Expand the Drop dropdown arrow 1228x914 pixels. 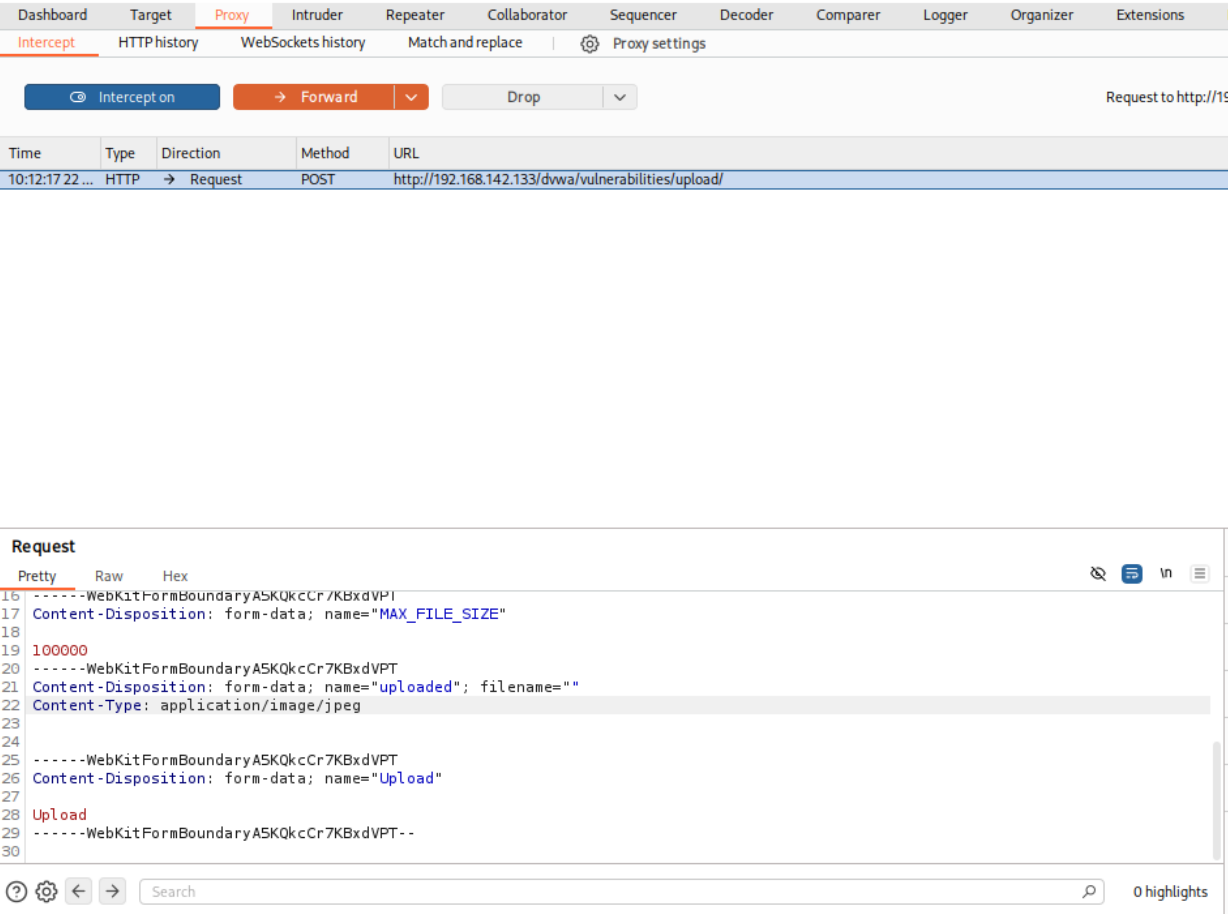pos(620,97)
